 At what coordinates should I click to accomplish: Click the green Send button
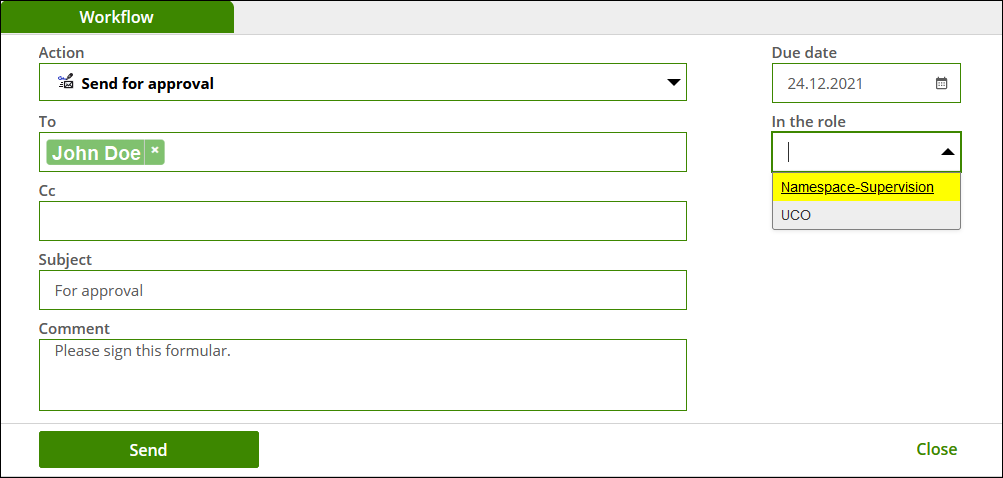[148, 449]
